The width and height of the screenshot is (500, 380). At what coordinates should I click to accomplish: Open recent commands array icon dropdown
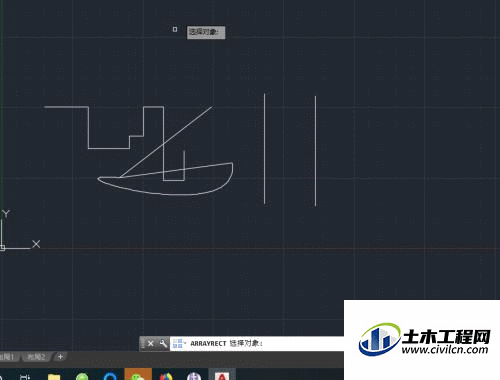click(179, 343)
